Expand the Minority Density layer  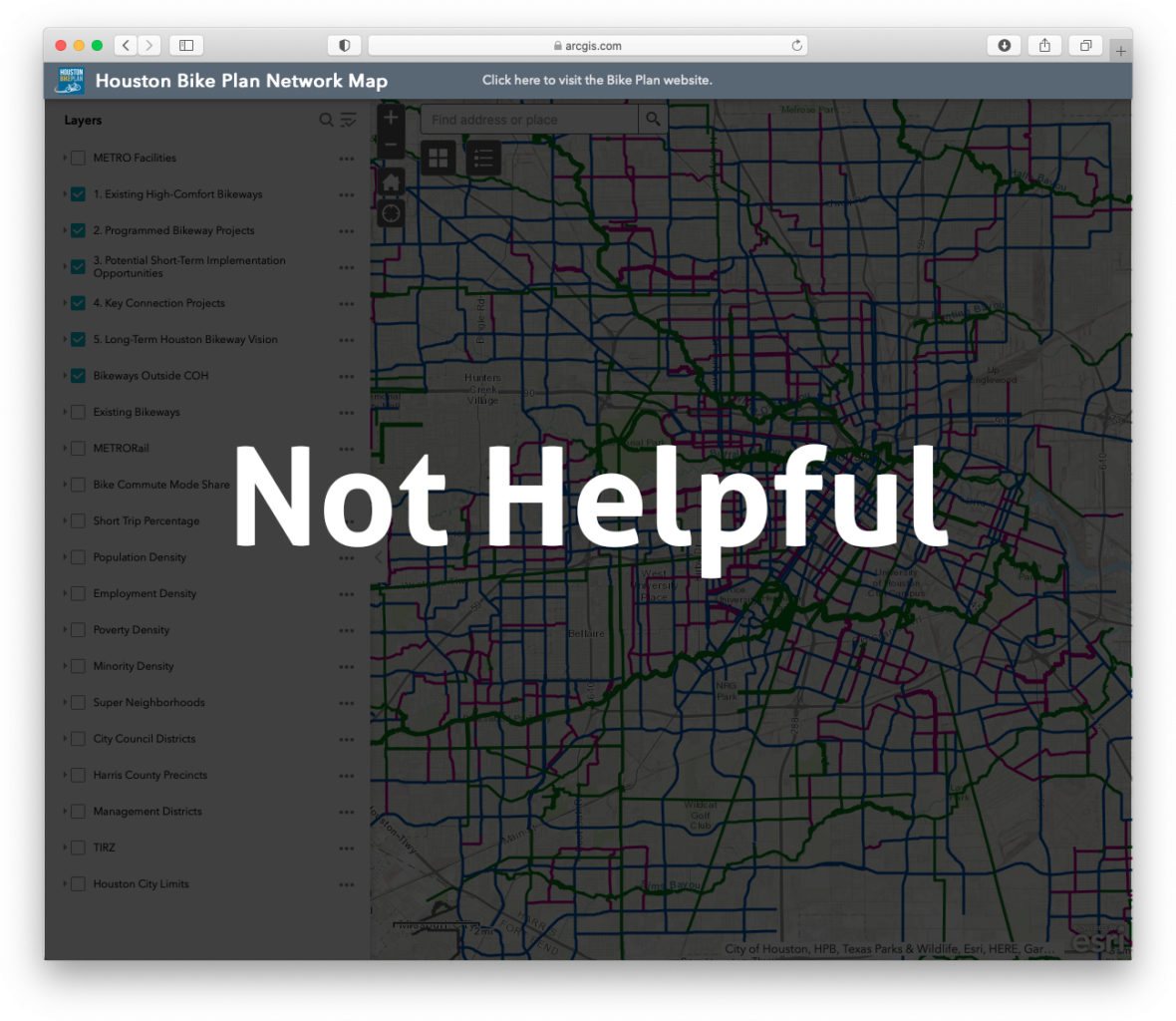(65, 666)
